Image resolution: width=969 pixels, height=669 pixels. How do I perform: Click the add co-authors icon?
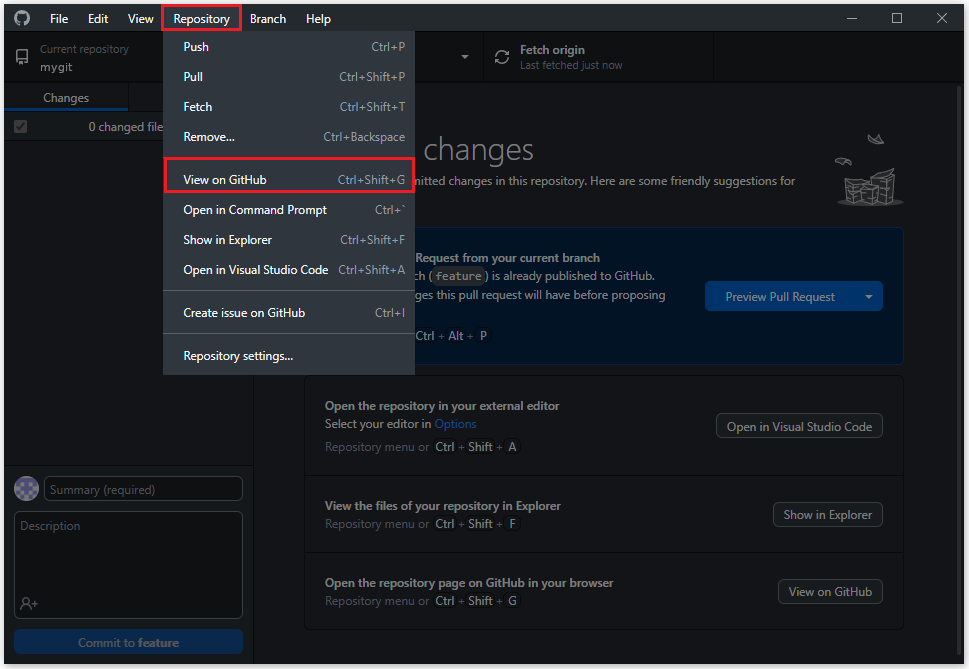point(28,603)
